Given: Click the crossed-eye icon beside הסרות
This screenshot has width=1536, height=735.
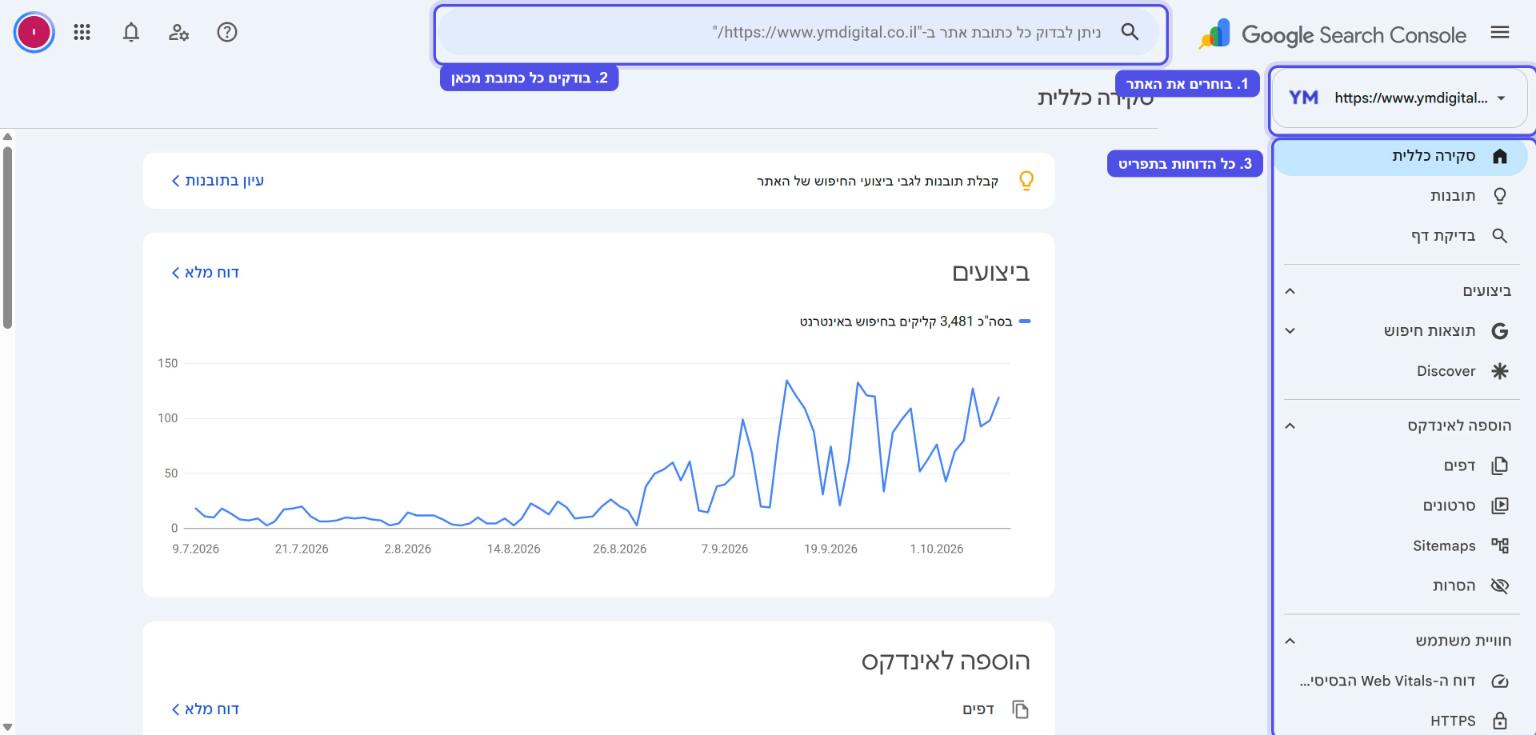Looking at the screenshot, I should (x=1499, y=586).
